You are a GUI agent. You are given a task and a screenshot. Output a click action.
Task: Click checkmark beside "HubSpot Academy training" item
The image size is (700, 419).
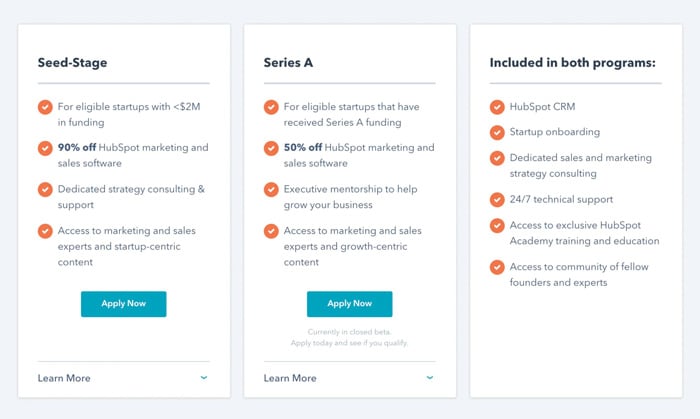[497, 226]
